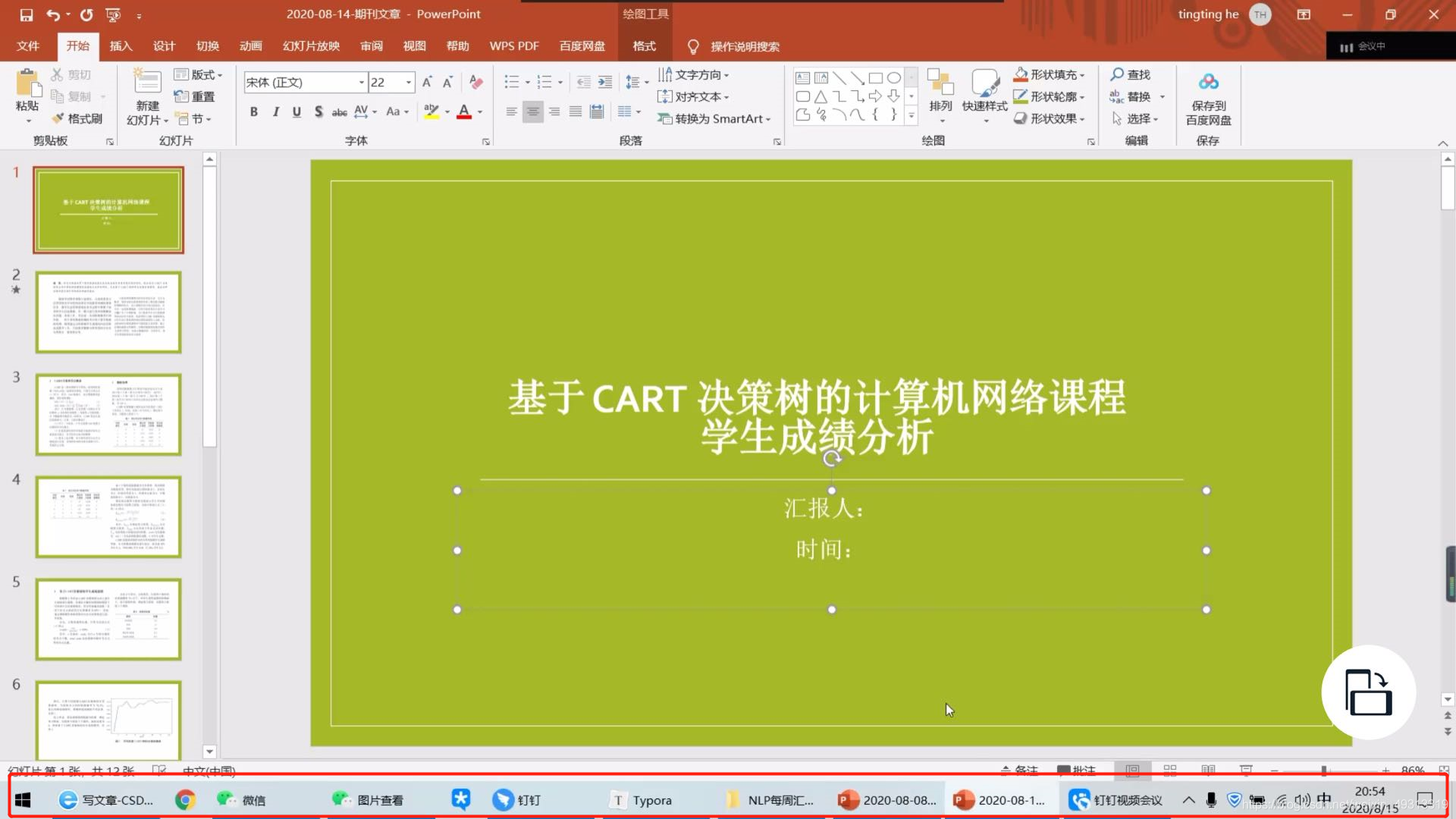Image resolution: width=1456 pixels, height=819 pixels.
Task: Increase list indent level
Action: coord(604,82)
